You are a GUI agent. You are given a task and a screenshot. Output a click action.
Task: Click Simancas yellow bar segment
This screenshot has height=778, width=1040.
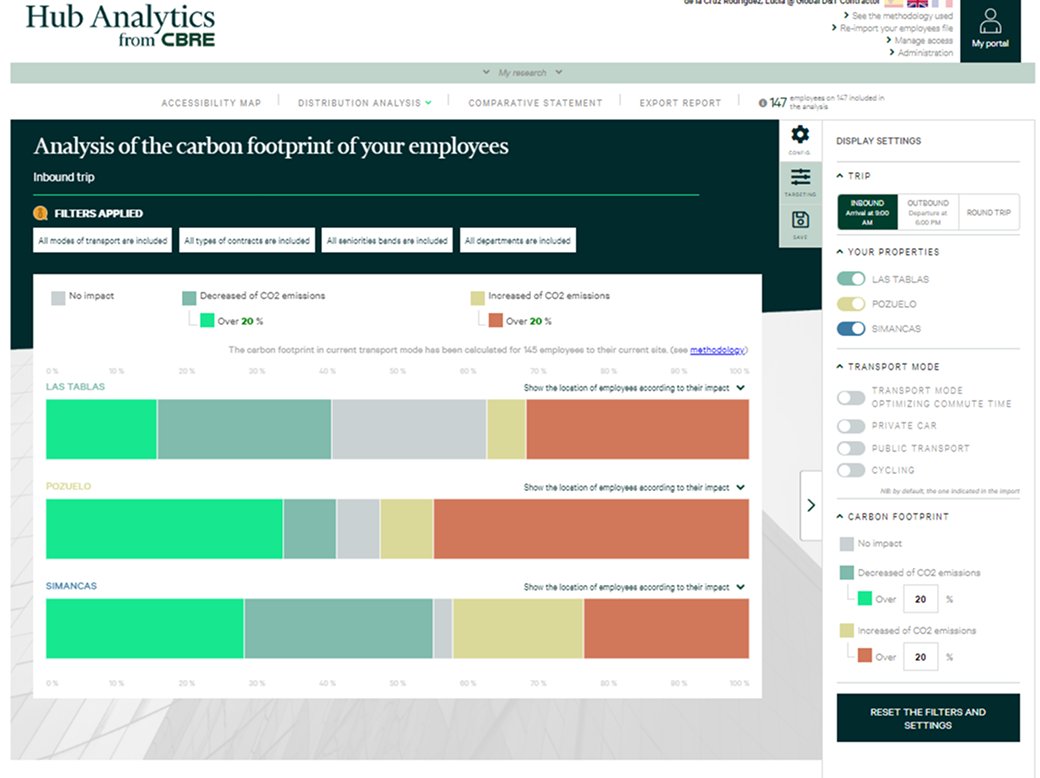pyautogui.click(x=518, y=628)
